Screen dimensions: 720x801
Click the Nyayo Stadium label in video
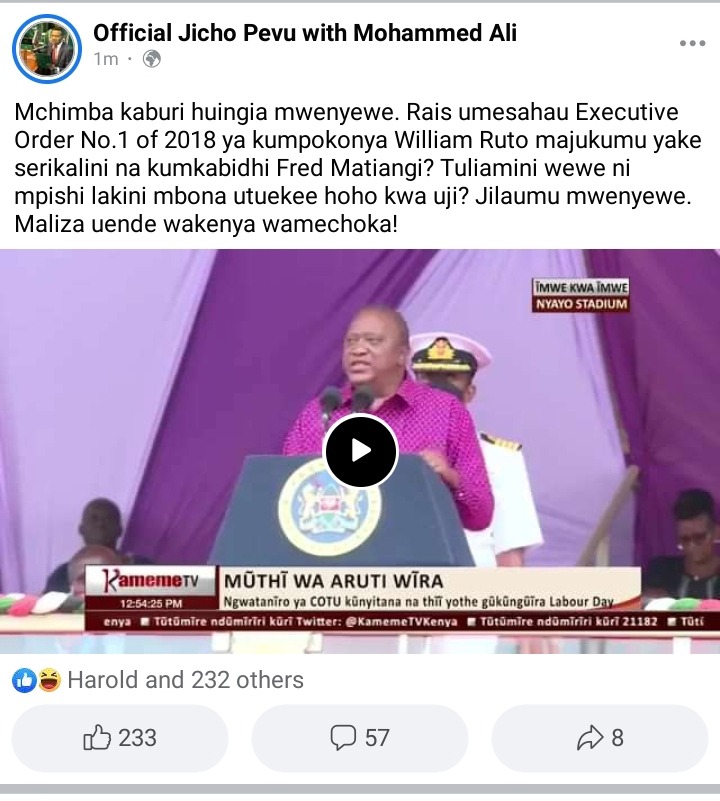[580, 304]
